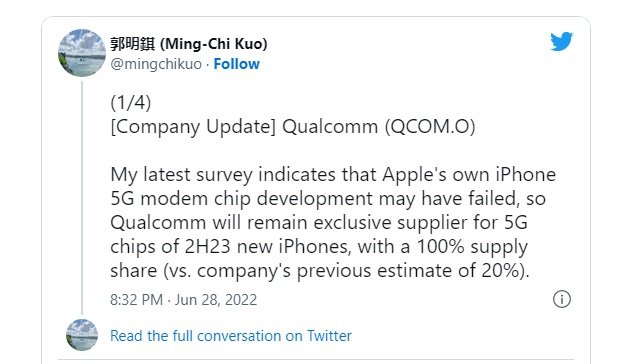631x364 pixels.
Task: Open Ming-Chi Kuo's large profile avatar
Action: pyautogui.click(x=82, y=53)
